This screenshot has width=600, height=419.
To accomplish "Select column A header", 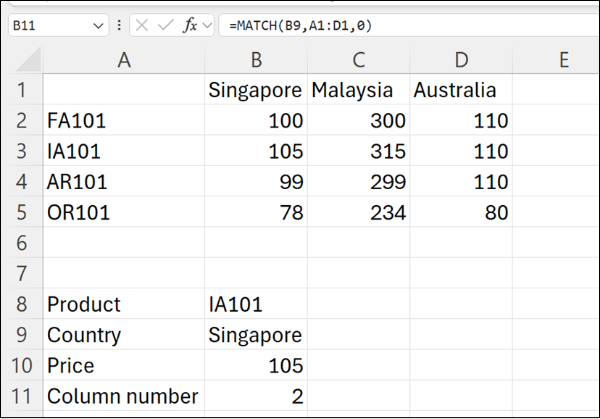I will (x=123, y=60).
